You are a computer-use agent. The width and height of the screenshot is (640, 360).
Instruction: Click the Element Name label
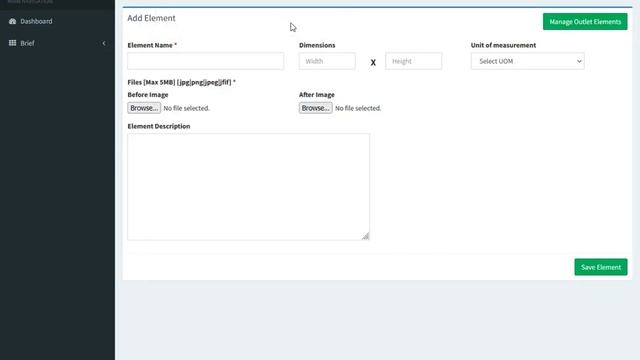pyautogui.click(x=152, y=45)
